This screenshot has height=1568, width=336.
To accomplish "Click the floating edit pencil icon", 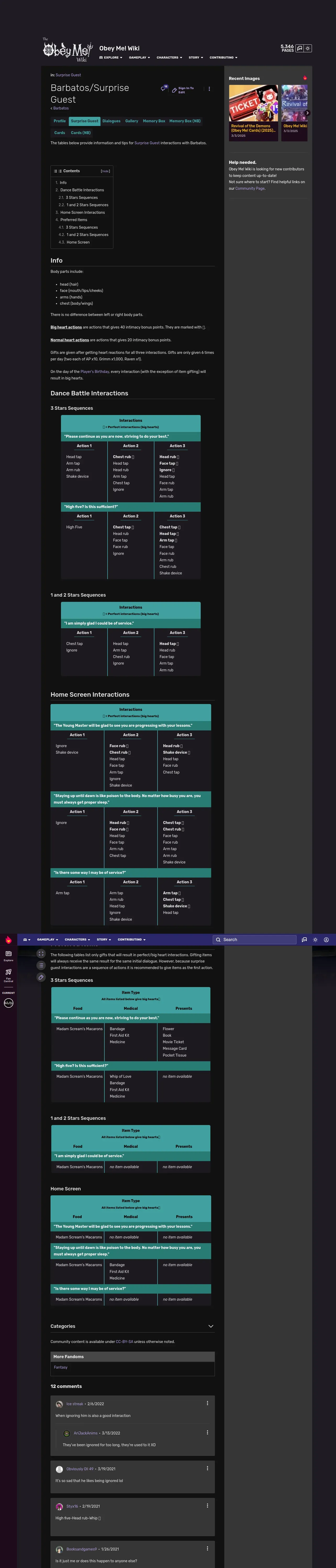I will (41, 977).
